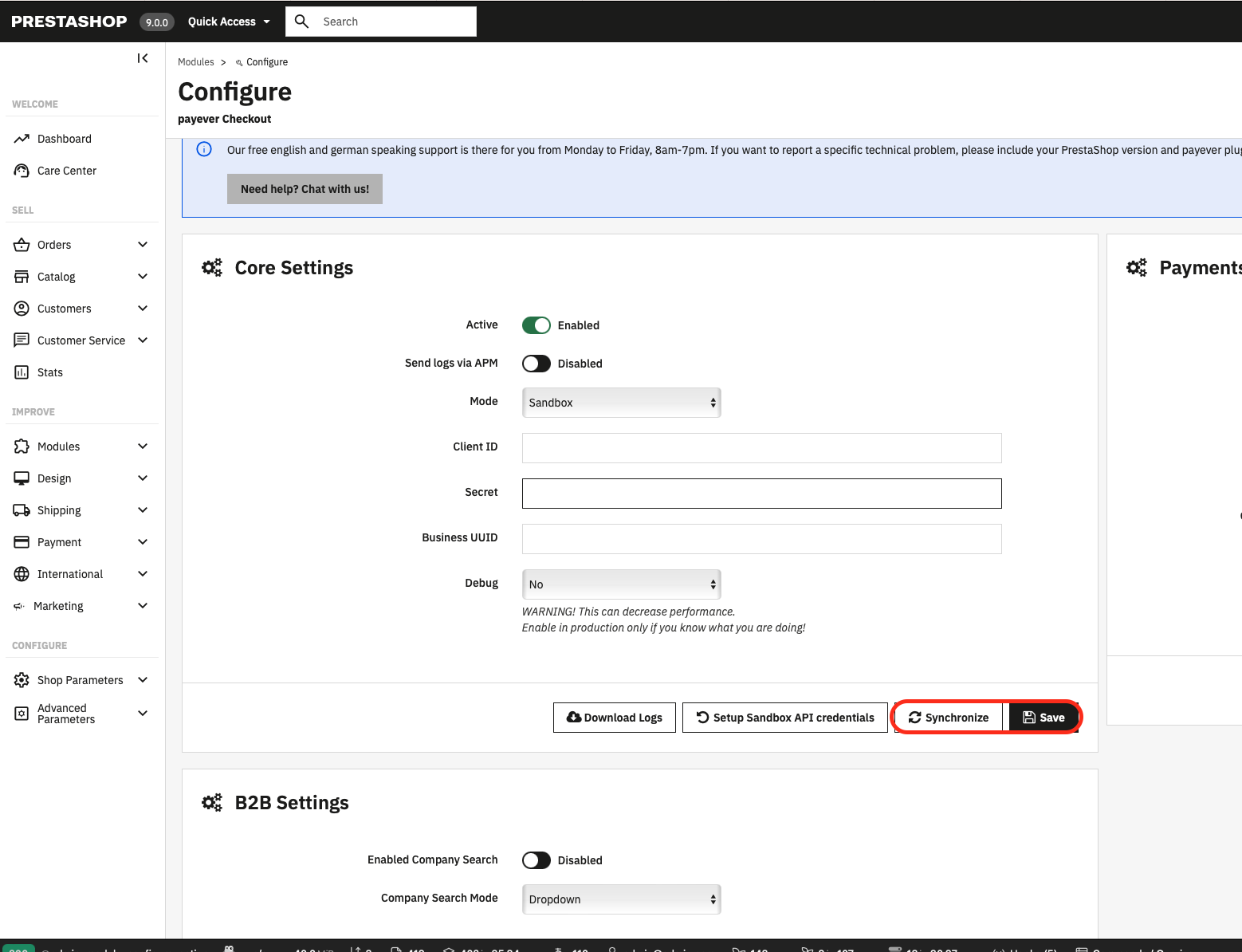The image size is (1242, 952).
Task: Click the B2B Settings gears icon
Action: [x=212, y=803]
